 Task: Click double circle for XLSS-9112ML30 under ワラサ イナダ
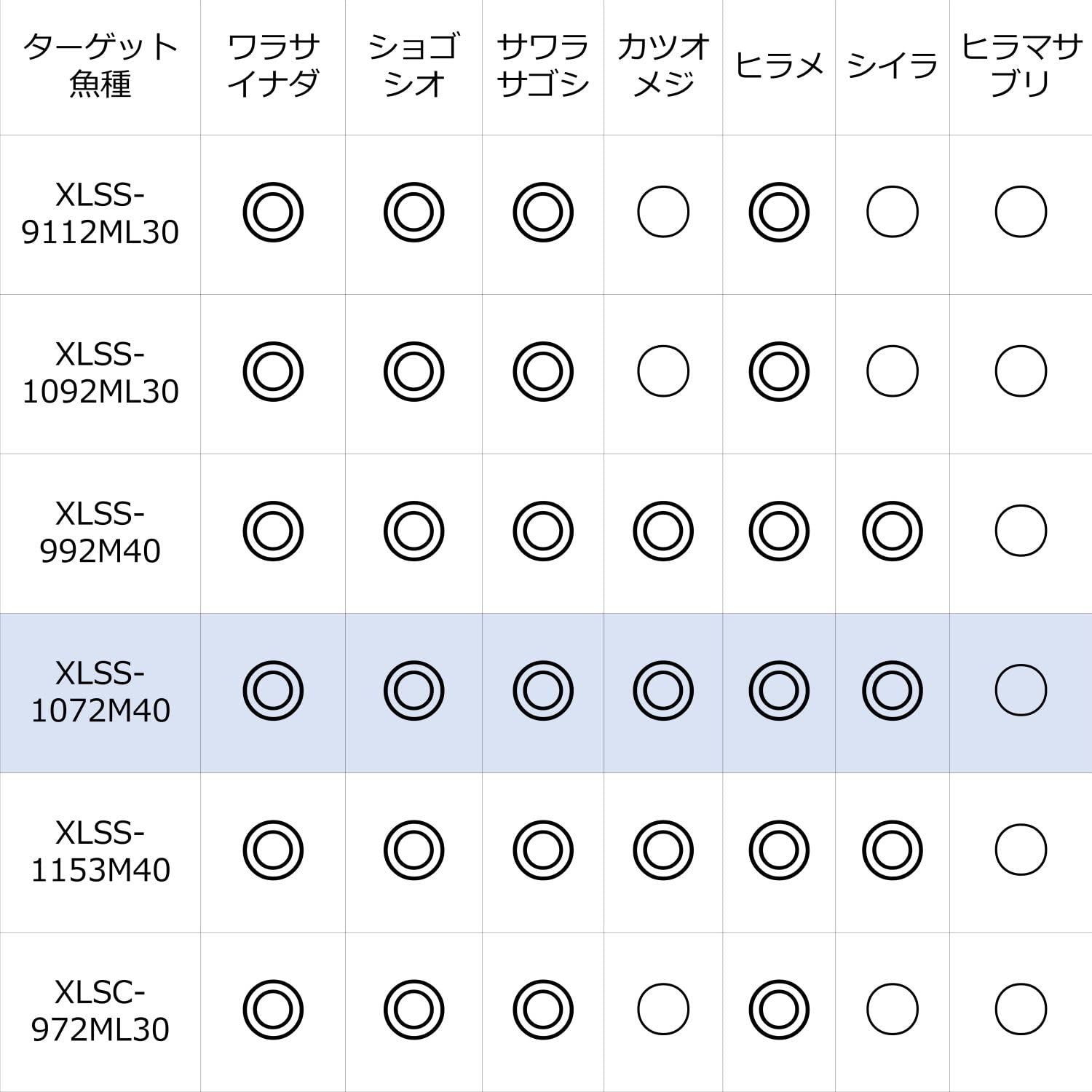pos(273,212)
